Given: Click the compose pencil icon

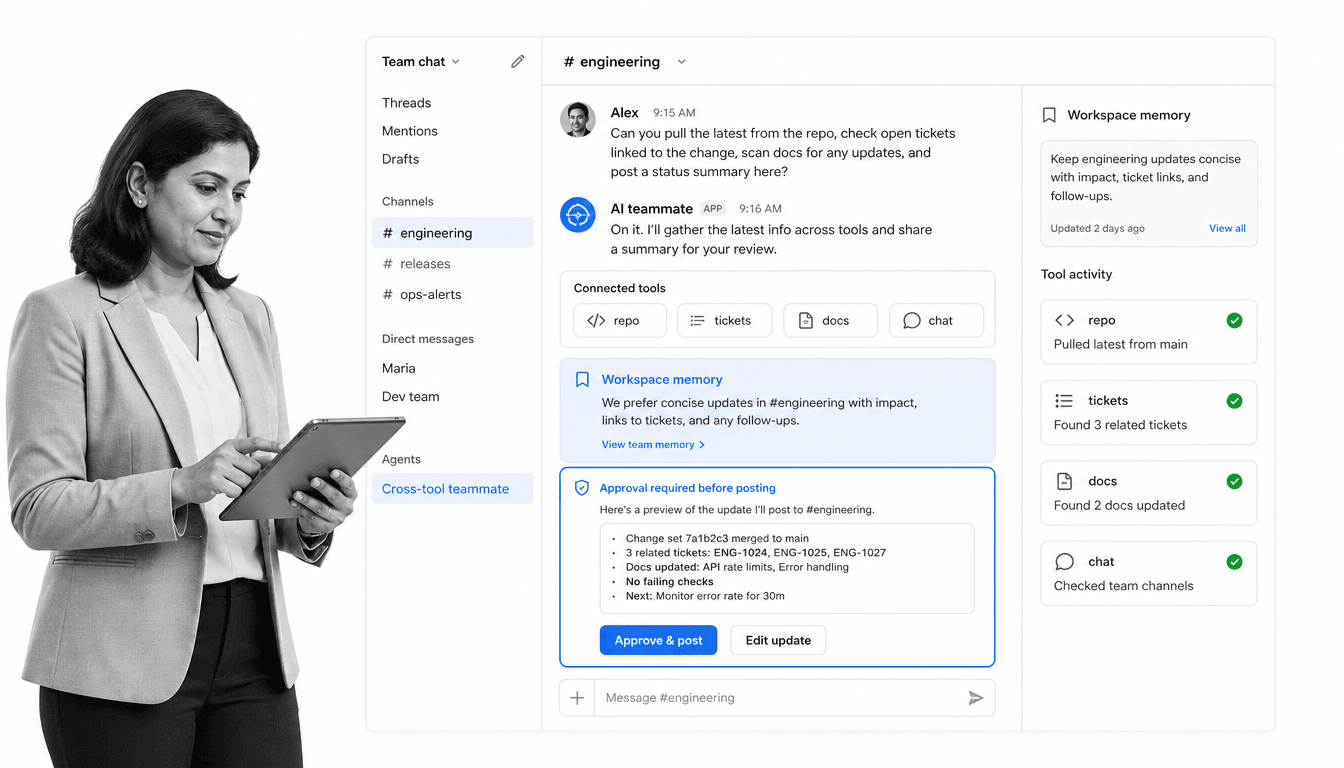Looking at the screenshot, I should 517,62.
